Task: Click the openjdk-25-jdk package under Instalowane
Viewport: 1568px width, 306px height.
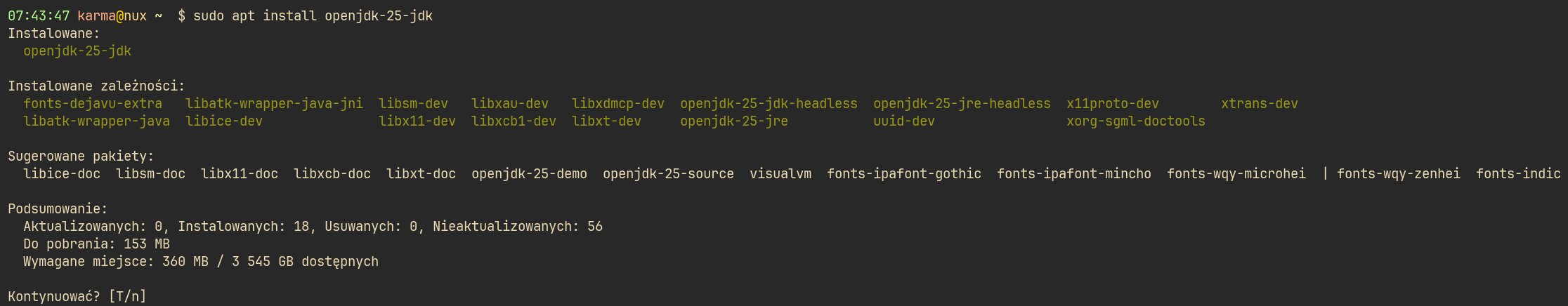Action: (77, 51)
